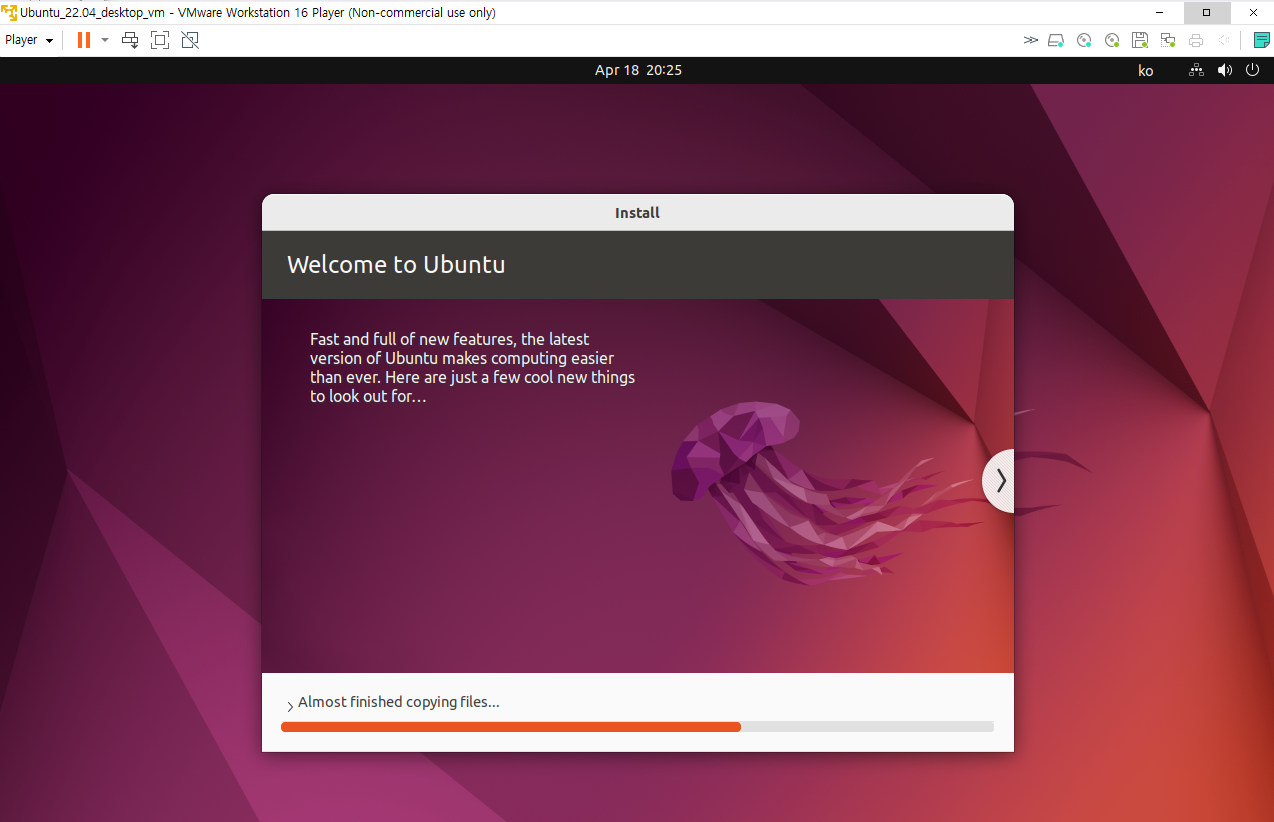Click the CD/DVD drive icon next to hard disk

pos(1084,40)
